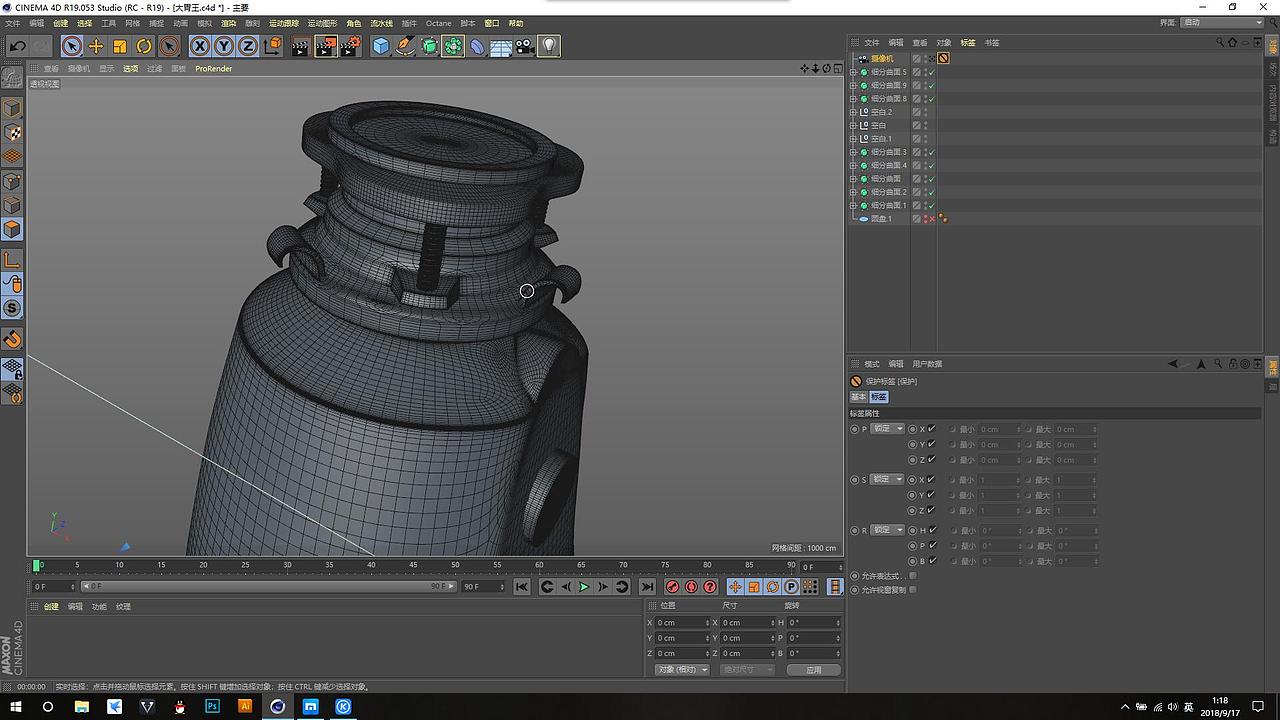The image size is (1280, 720).
Task: Open the Edit Render Settings icon
Action: click(350, 46)
